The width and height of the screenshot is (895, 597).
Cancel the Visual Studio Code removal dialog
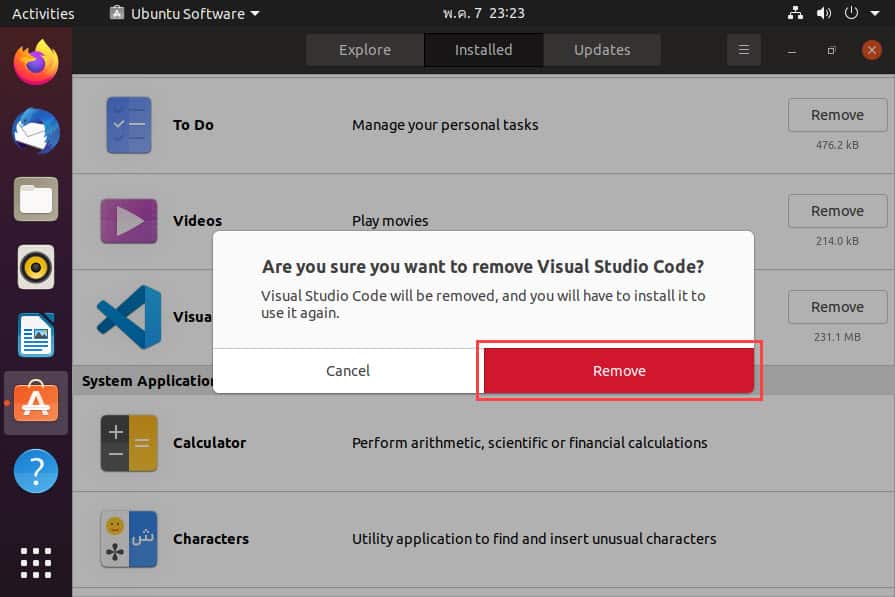[x=348, y=371]
